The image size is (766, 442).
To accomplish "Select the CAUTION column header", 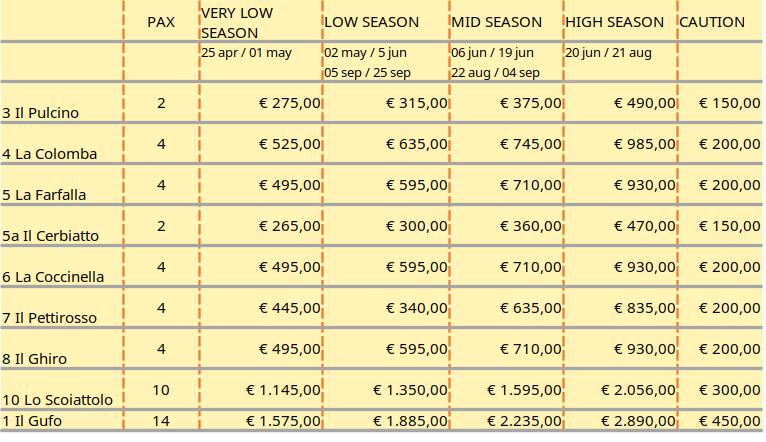I will pyautogui.click(x=712, y=21).
